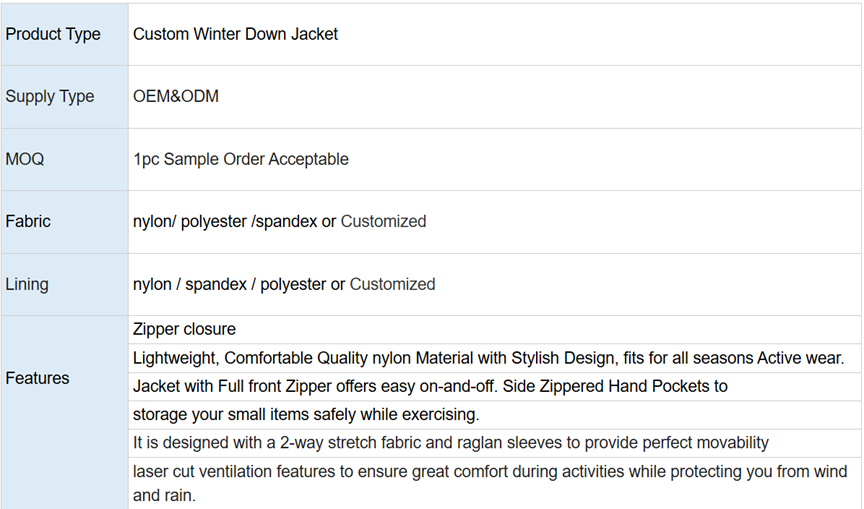The image size is (864, 509).
Task: Click "nylon/ polyester /spandex" in Fabric row
Action: pyautogui.click(x=225, y=221)
